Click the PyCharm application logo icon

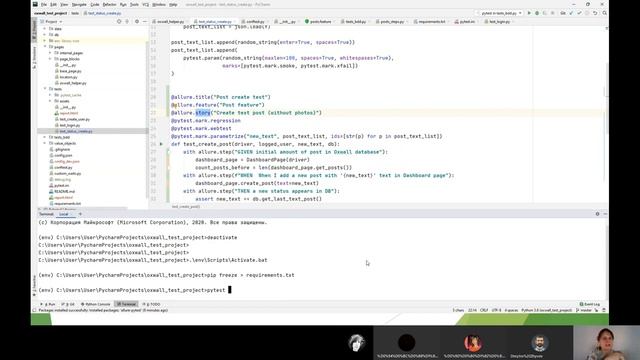[x=35, y=4]
